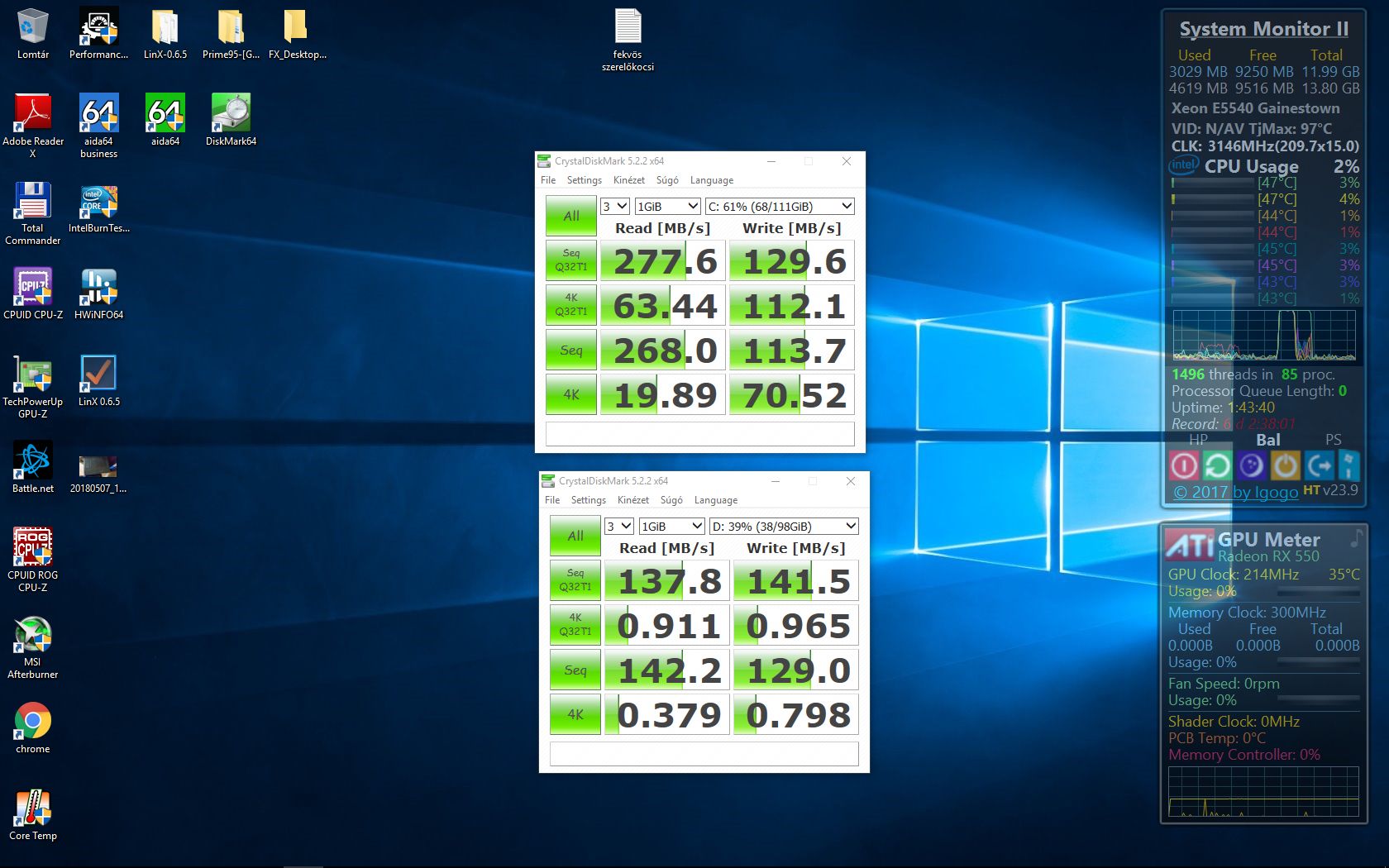Open 1GiB size dropdown in C: drive window
The width and height of the screenshot is (1389, 868).
tap(667, 206)
